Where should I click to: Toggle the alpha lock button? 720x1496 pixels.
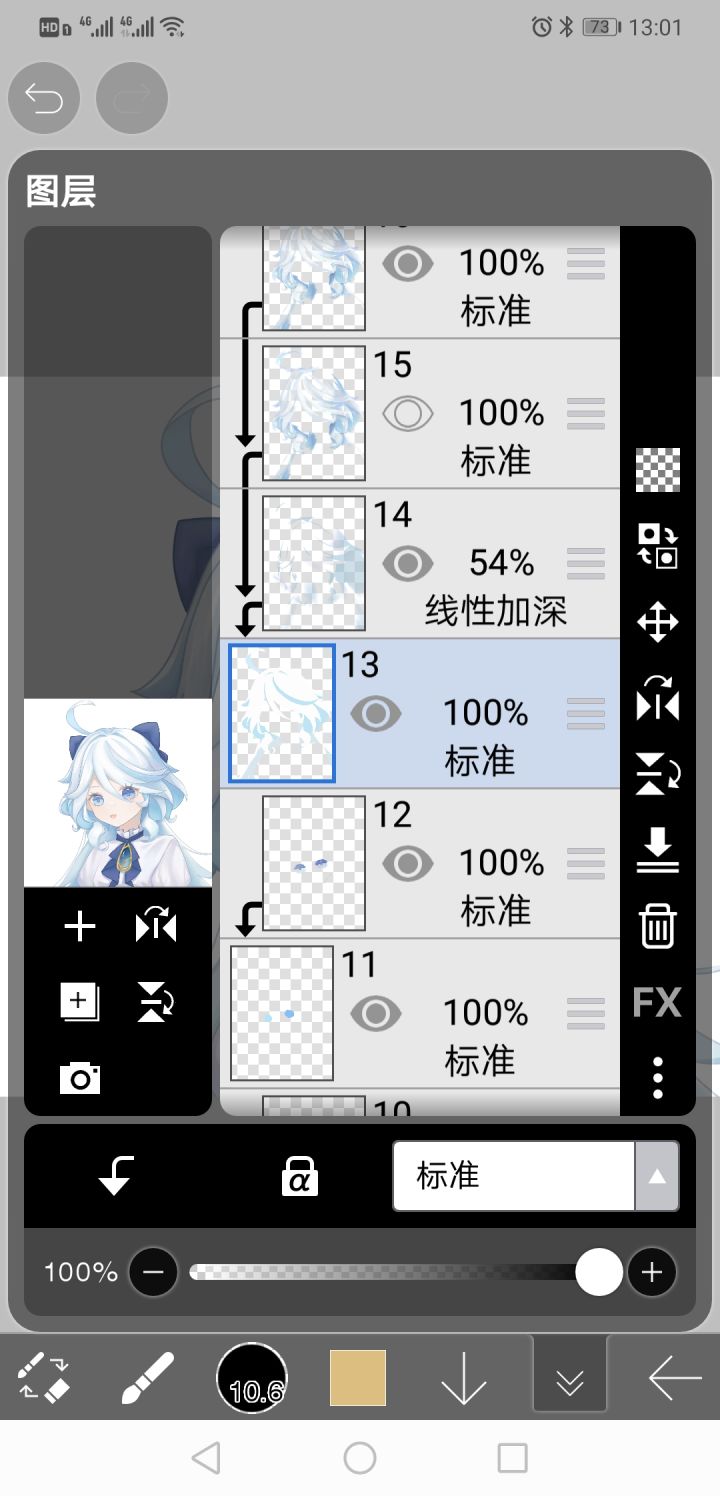pos(299,1176)
